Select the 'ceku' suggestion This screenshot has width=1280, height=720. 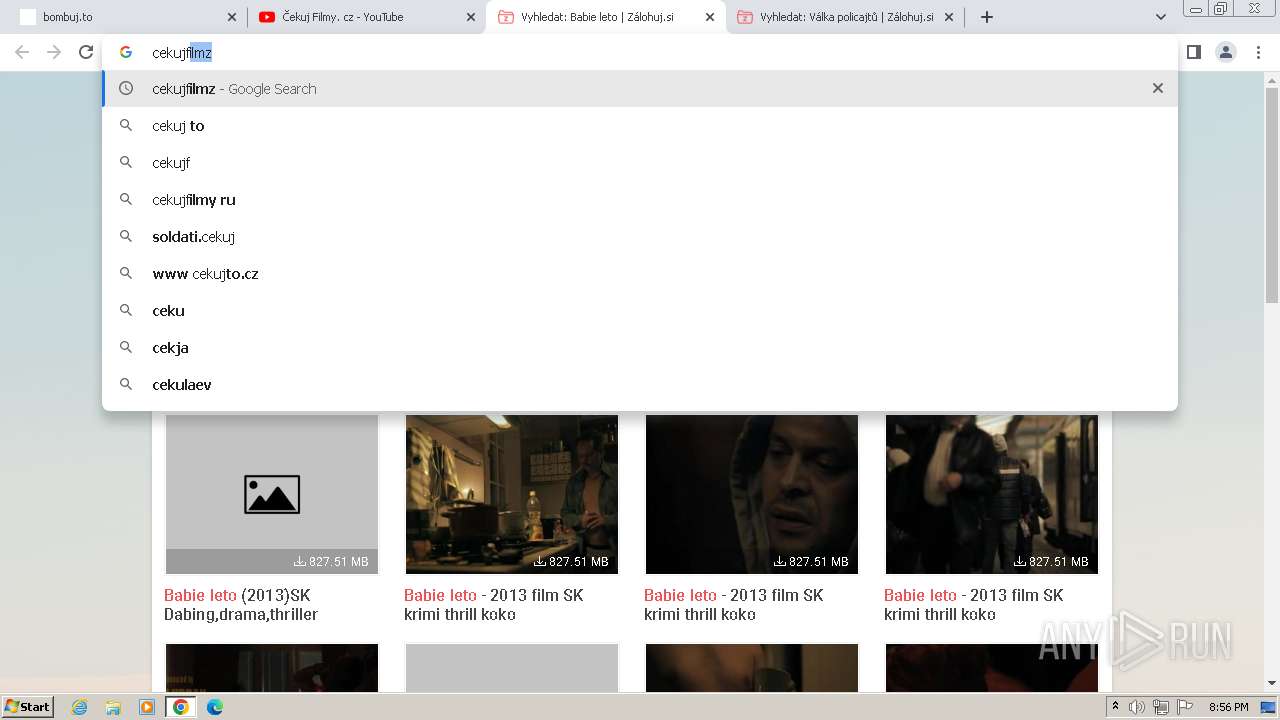[x=640, y=311]
